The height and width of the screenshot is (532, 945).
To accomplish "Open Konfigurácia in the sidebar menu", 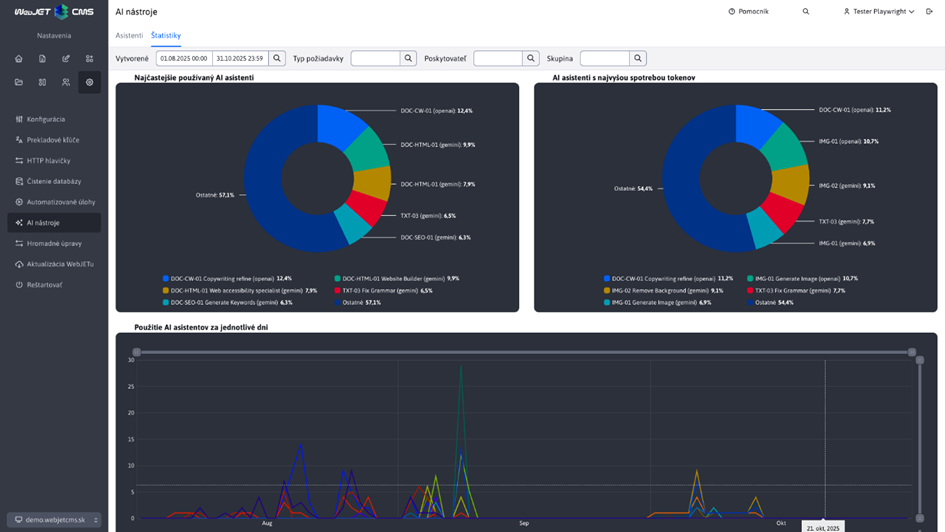I will 46,119.
